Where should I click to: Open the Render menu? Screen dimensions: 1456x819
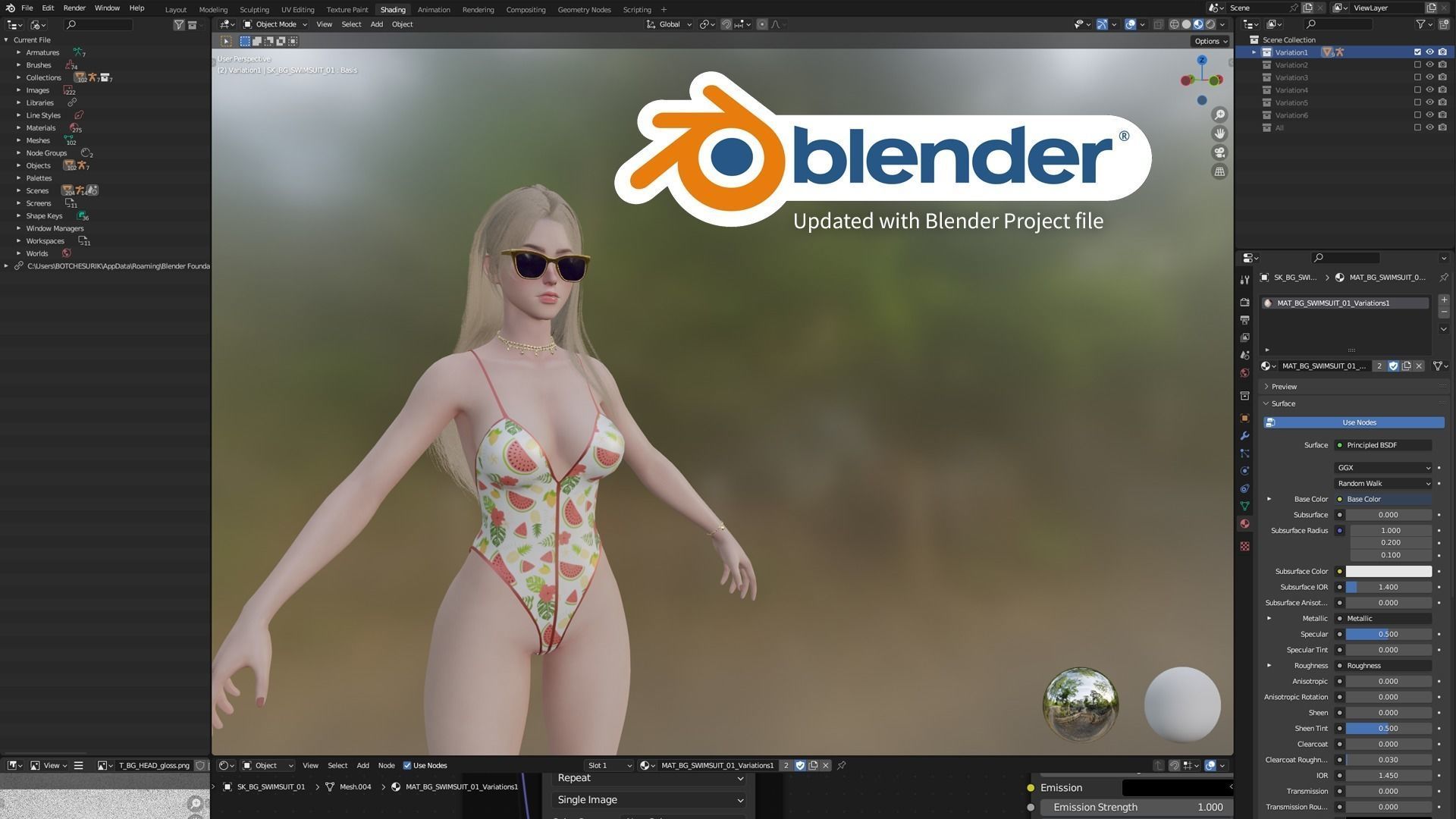pos(74,8)
